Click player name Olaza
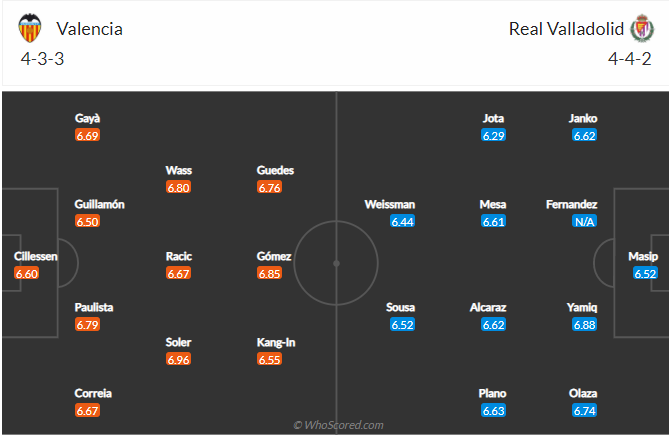This screenshot has height=435, width=669. (x=583, y=393)
